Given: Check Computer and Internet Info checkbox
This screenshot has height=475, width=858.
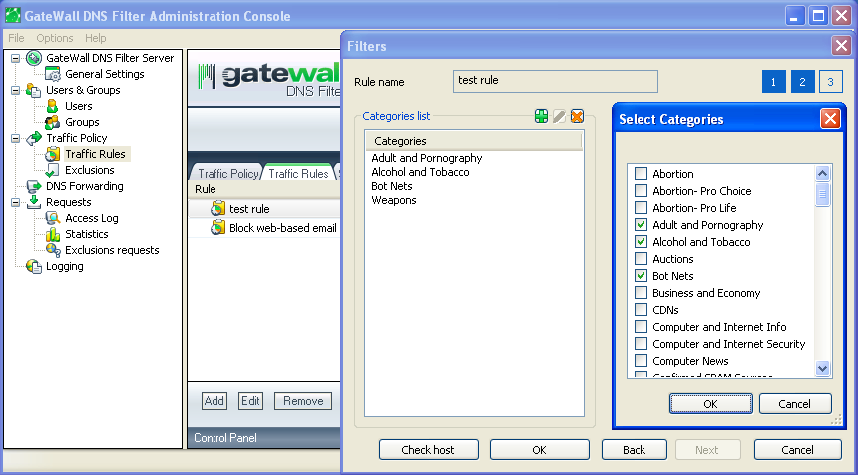Looking at the screenshot, I should click(641, 327).
